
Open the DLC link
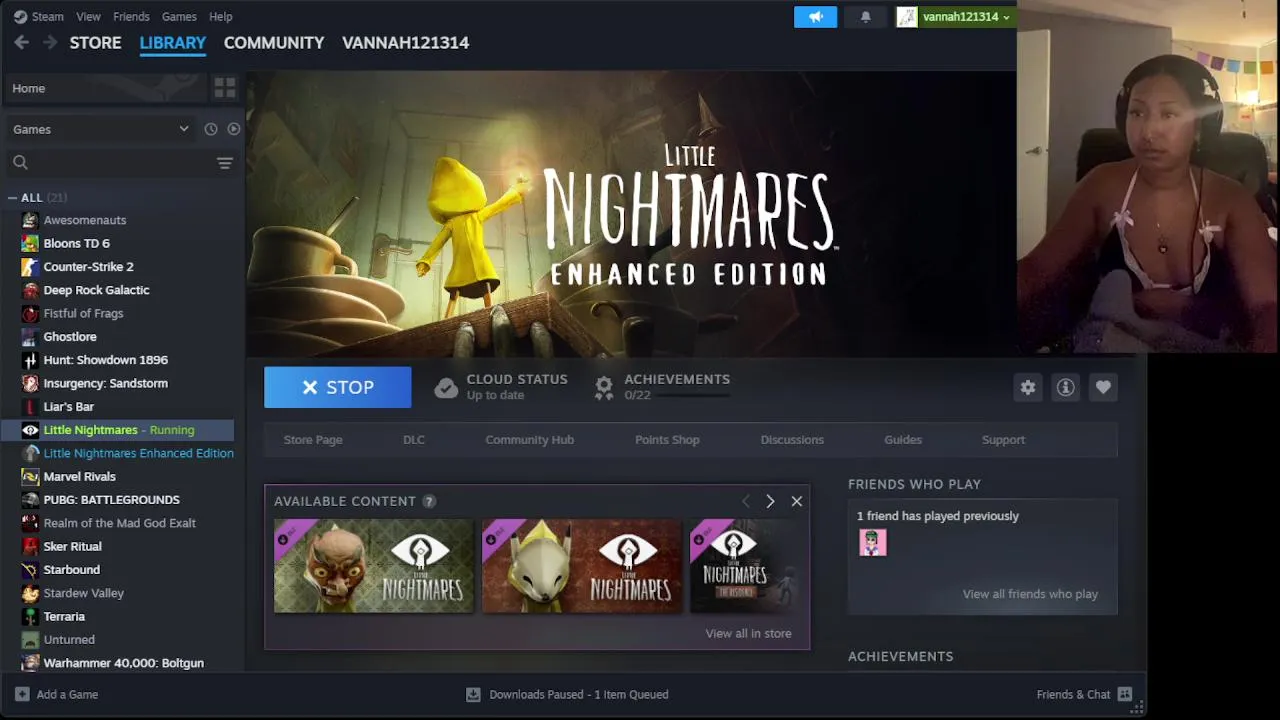(x=414, y=439)
